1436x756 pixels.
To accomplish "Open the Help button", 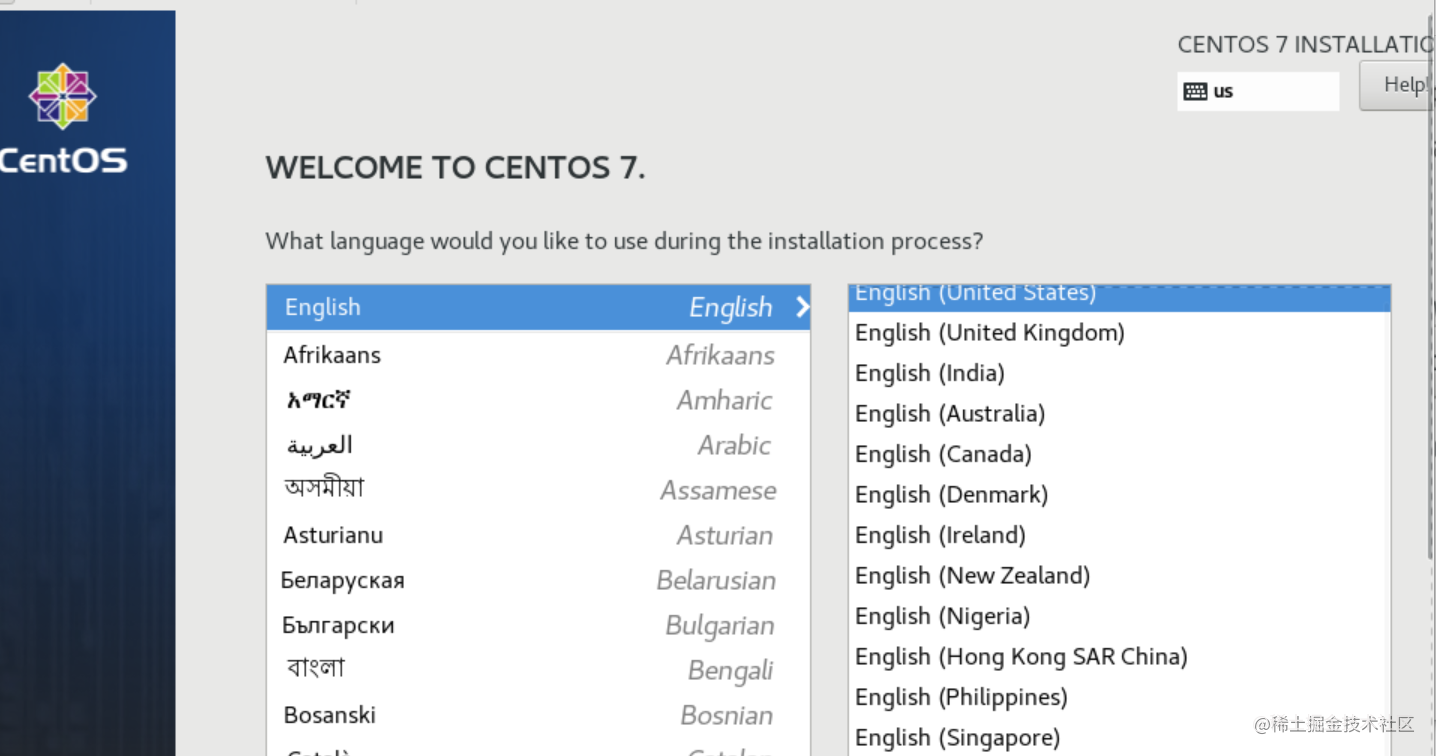I will tap(1398, 85).
